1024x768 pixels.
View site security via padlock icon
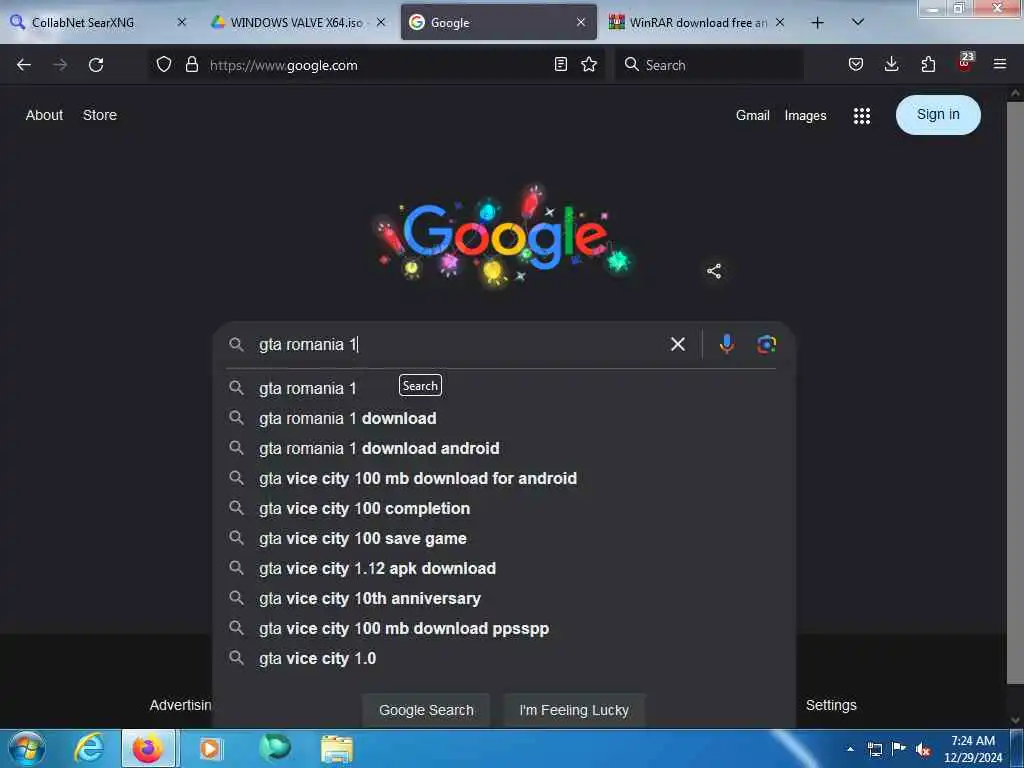[x=192, y=65]
